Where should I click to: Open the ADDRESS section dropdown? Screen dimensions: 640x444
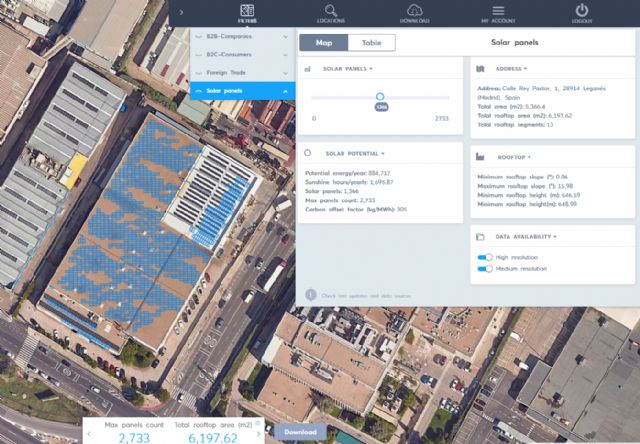point(511,69)
